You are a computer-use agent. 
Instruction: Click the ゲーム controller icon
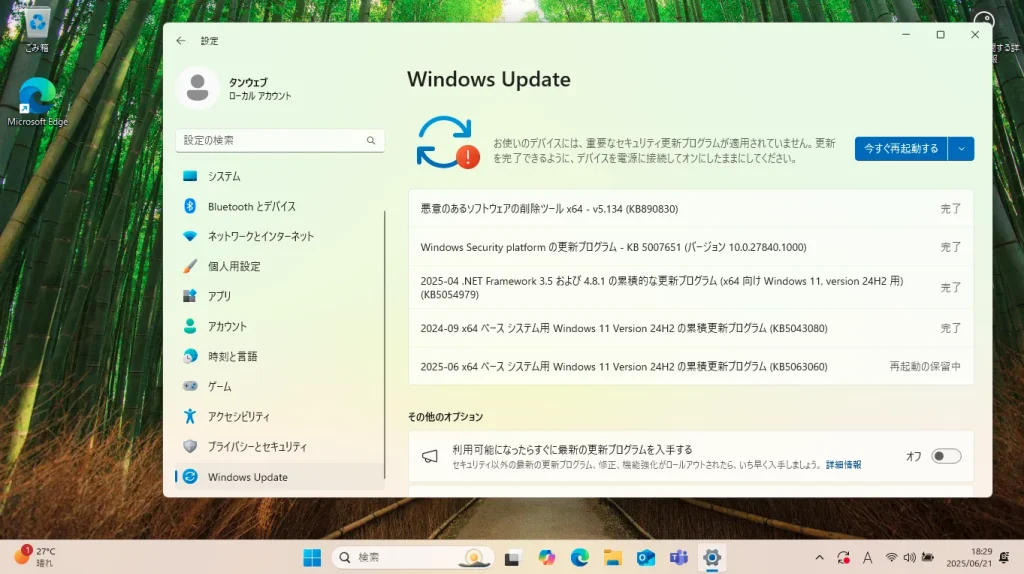[190, 387]
